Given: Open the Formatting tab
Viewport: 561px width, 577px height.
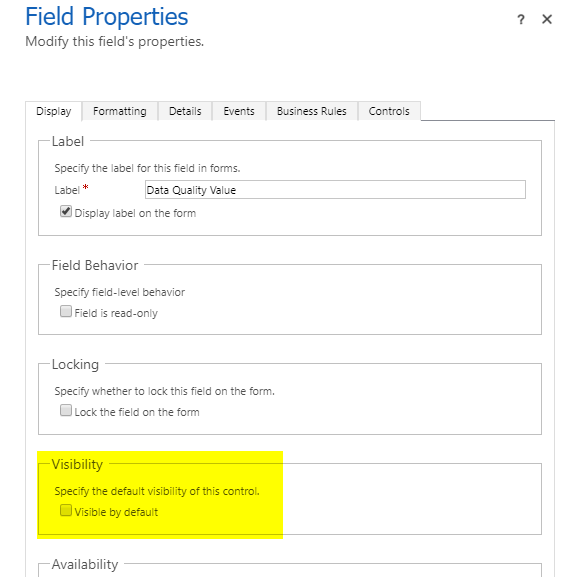Looking at the screenshot, I should click(120, 111).
